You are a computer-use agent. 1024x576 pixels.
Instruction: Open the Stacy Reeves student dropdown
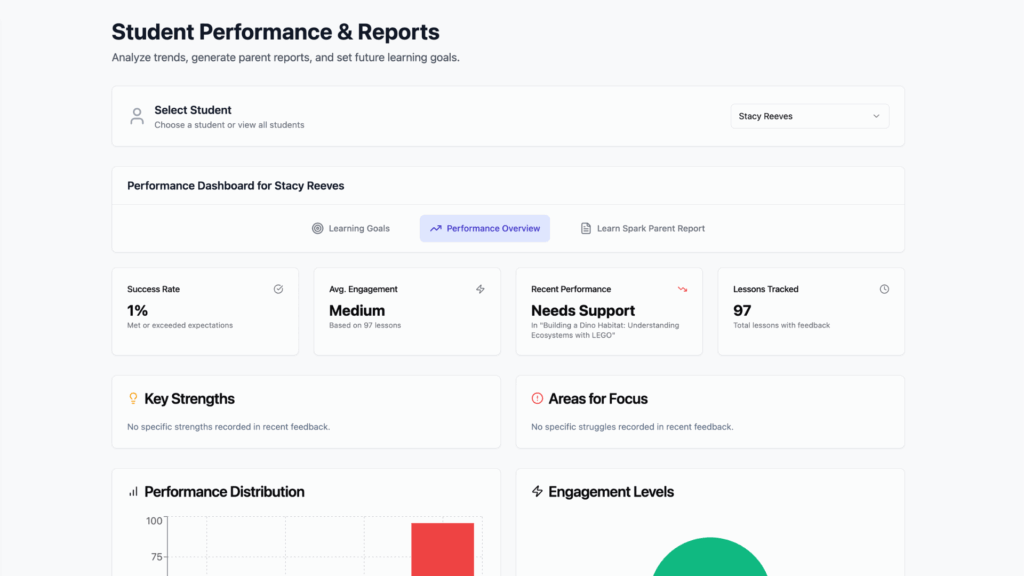(809, 116)
